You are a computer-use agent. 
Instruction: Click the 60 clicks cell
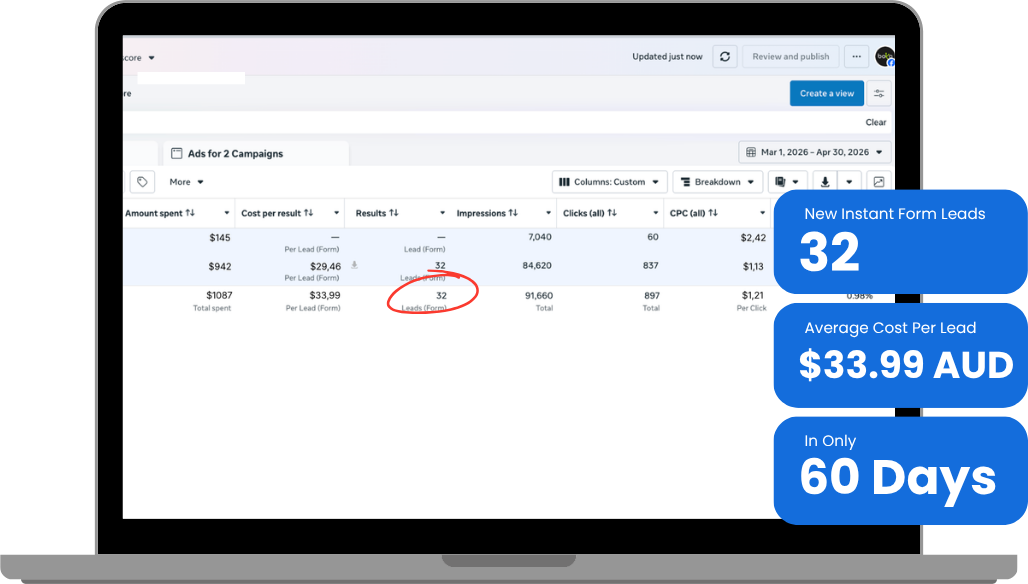click(652, 237)
